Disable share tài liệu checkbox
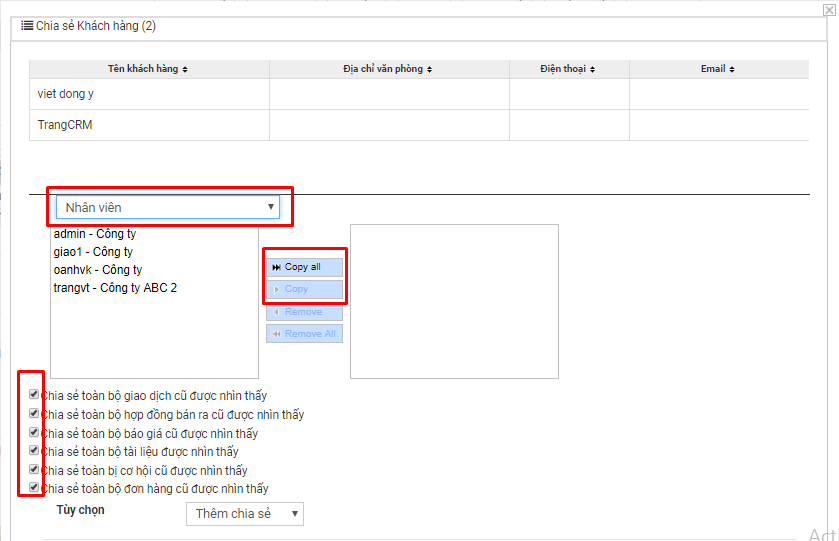This screenshot has height=541, width=839. coord(35,451)
